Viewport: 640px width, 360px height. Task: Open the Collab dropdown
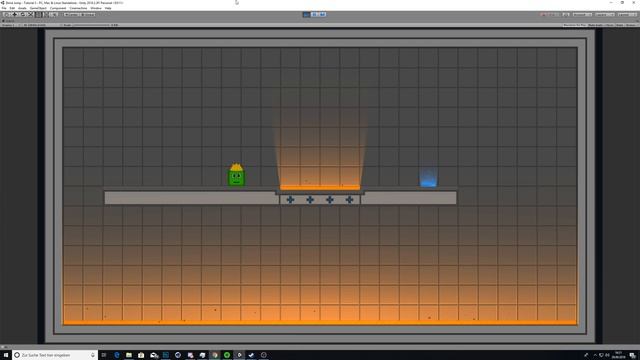[549, 15]
